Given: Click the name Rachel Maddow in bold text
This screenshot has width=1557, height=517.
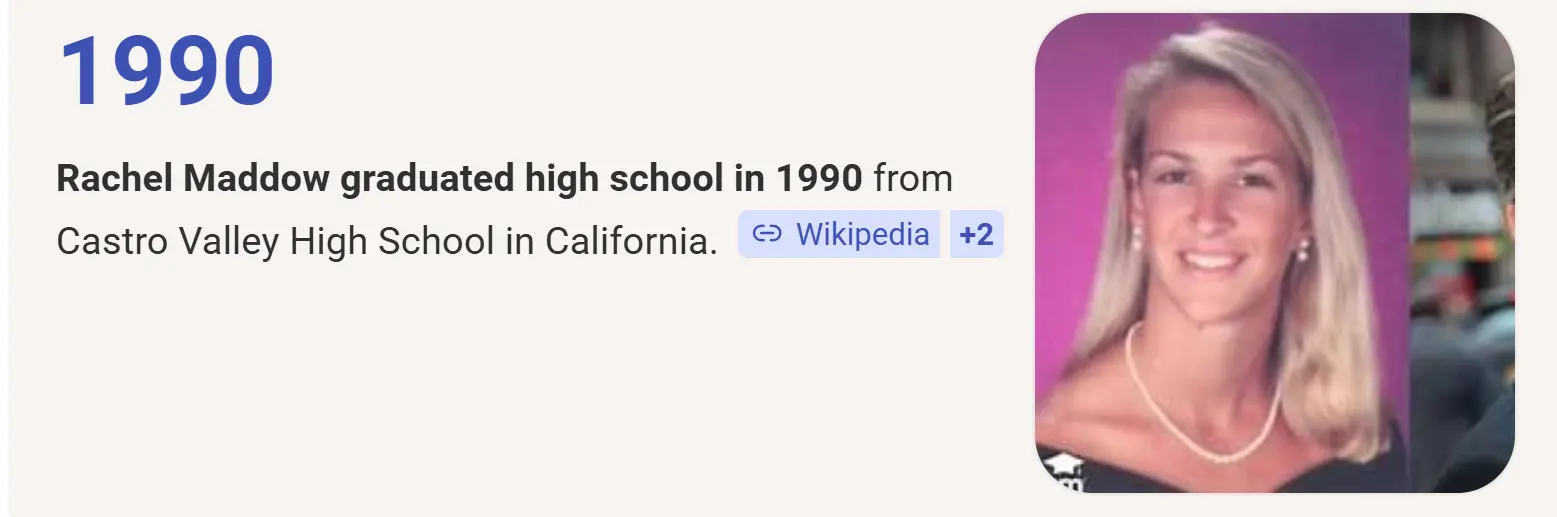Looking at the screenshot, I should pos(192,179).
